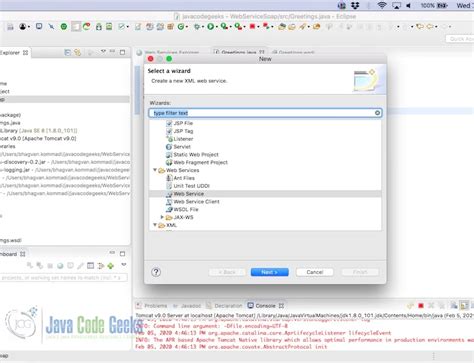Open dropdown arrow next to Run button
The height and width of the screenshot is (363, 474).
pos(217,27)
